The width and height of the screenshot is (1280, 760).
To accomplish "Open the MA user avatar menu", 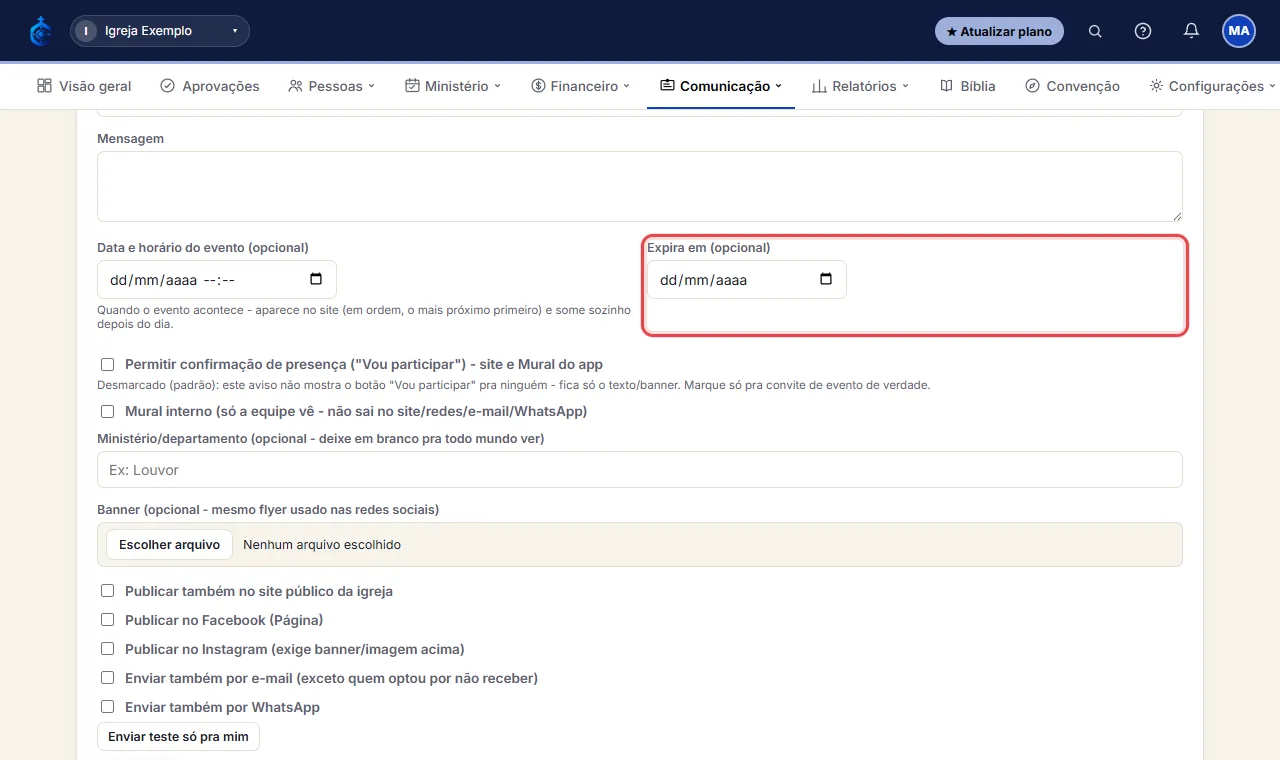I will [1239, 31].
